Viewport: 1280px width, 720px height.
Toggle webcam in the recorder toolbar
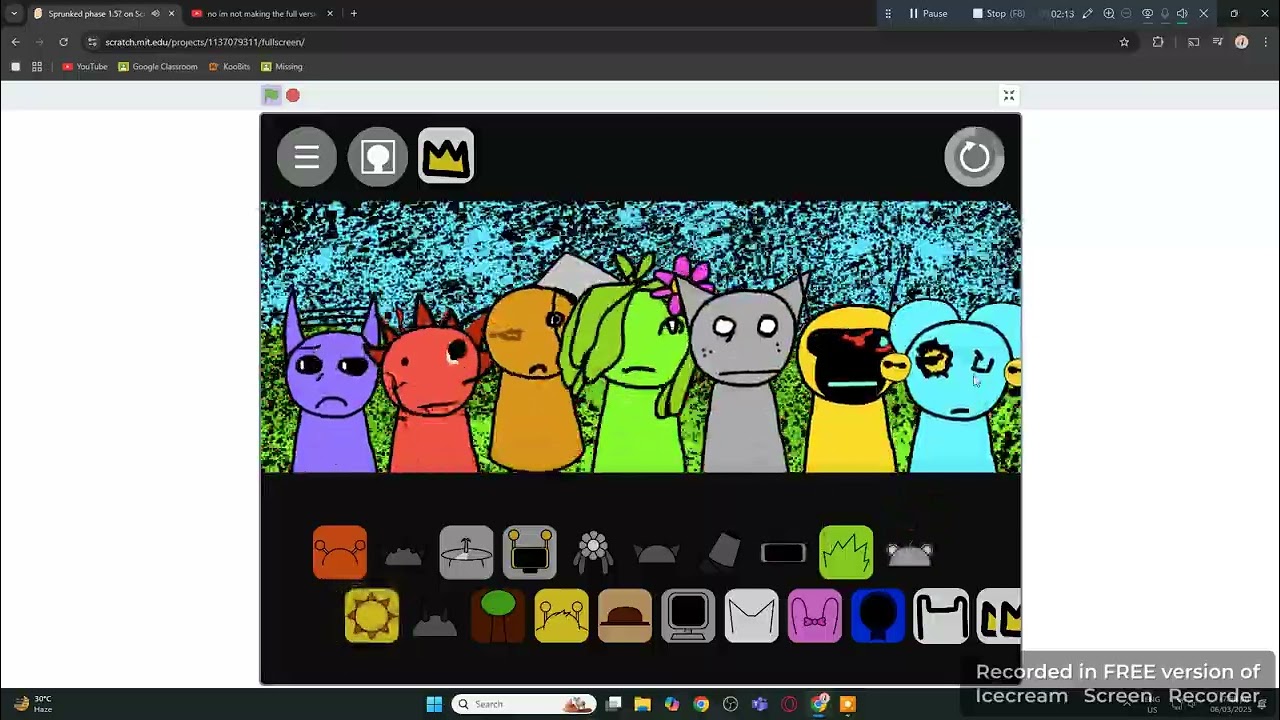click(x=1147, y=13)
